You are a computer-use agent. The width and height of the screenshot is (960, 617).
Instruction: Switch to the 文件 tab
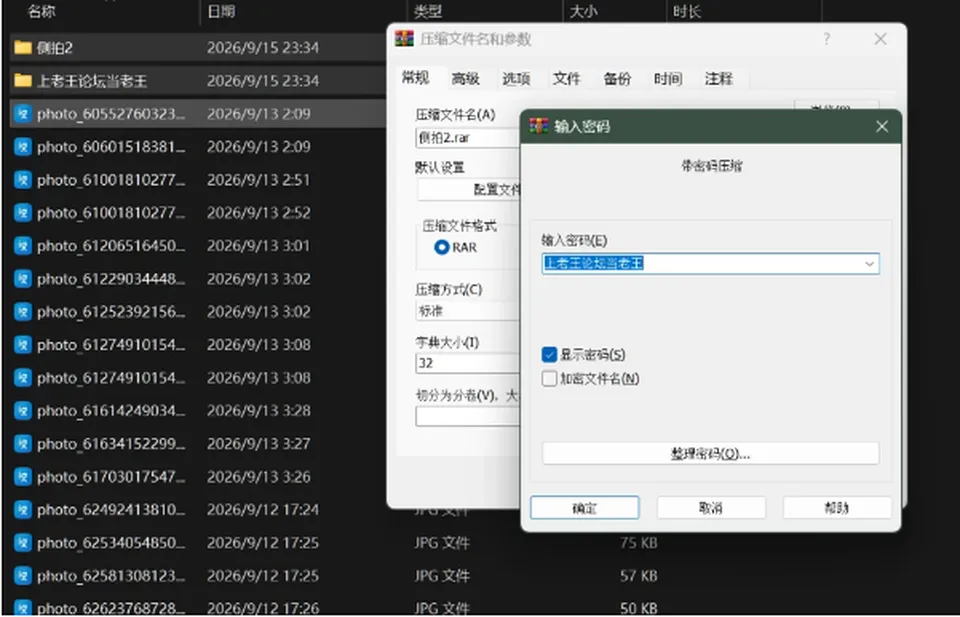566,79
